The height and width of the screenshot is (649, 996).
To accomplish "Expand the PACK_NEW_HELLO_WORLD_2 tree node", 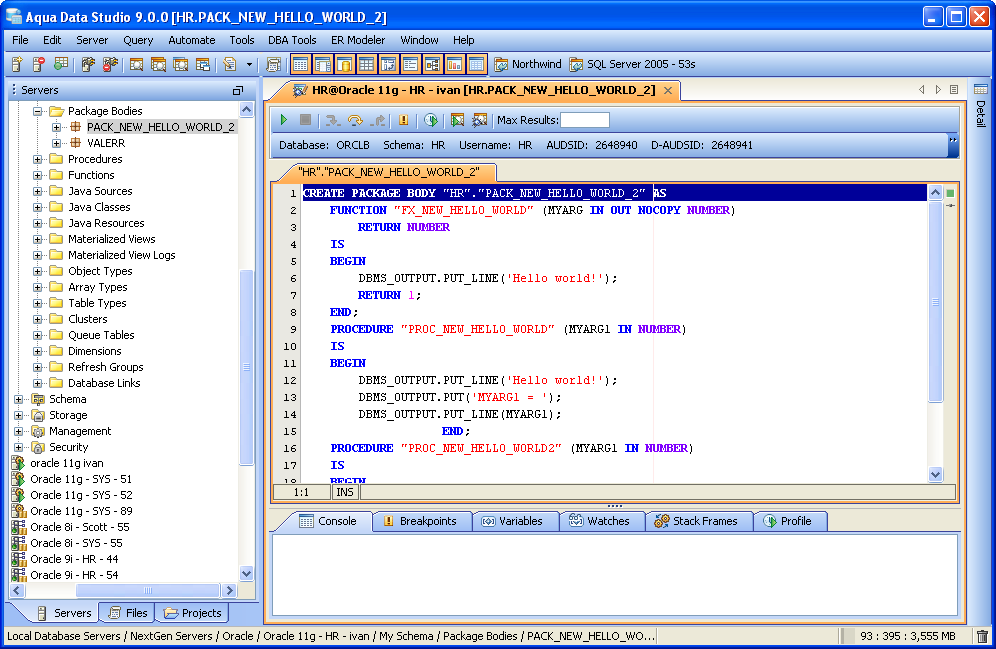I will 57,127.
